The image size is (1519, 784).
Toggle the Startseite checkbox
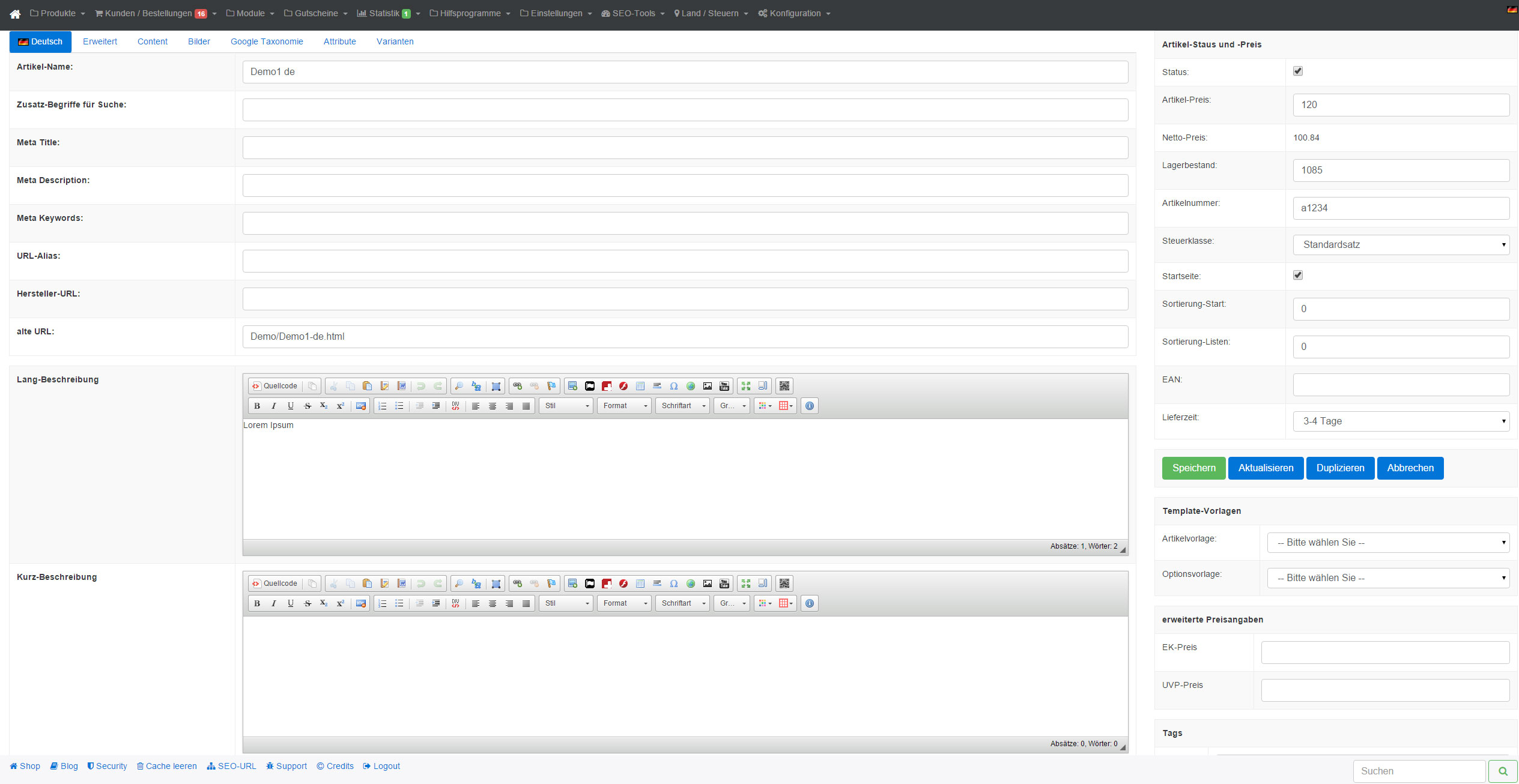click(x=1298, y=275)
